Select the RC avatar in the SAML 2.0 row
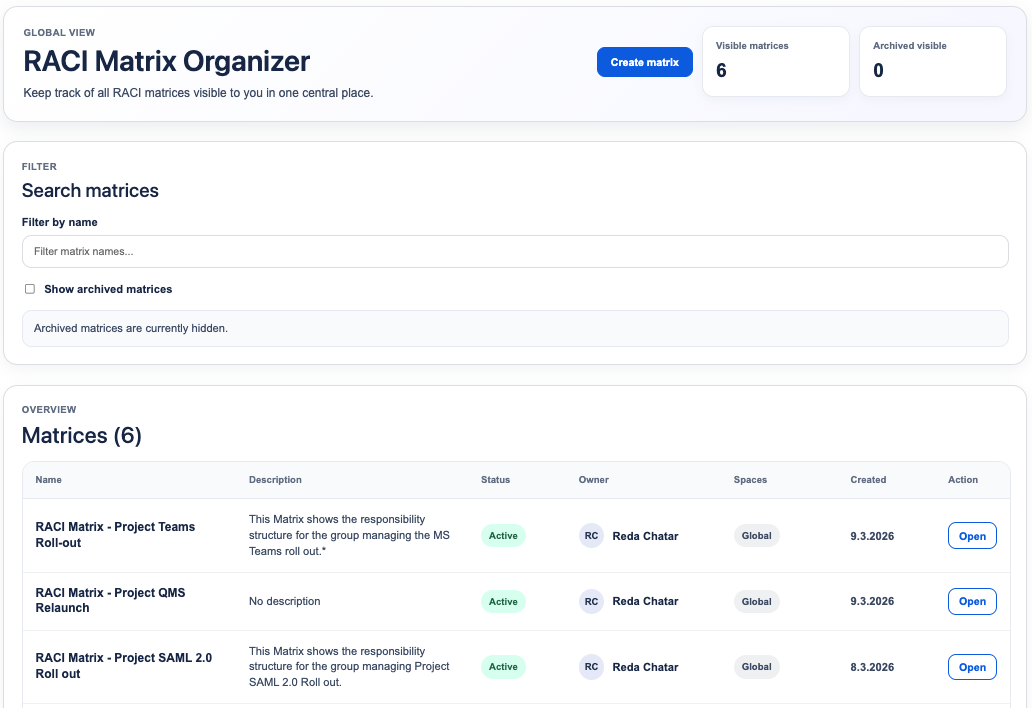 pyautogui.click(x=591, y=667)
